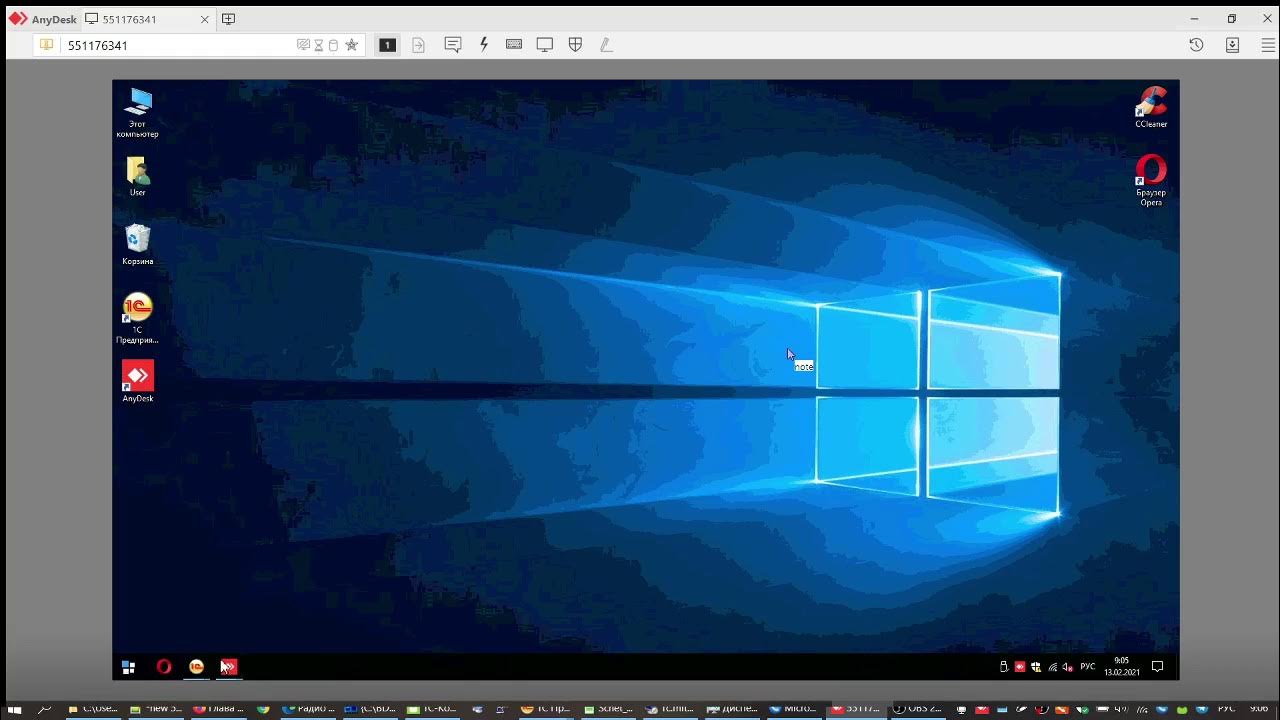Add session to favorites with star icon

click(351, 45)
